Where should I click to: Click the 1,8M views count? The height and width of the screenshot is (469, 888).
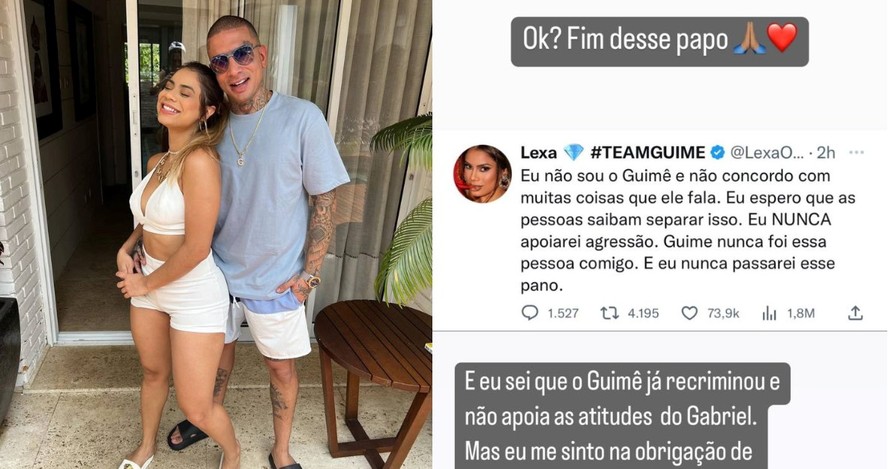(x=800, y=313)
